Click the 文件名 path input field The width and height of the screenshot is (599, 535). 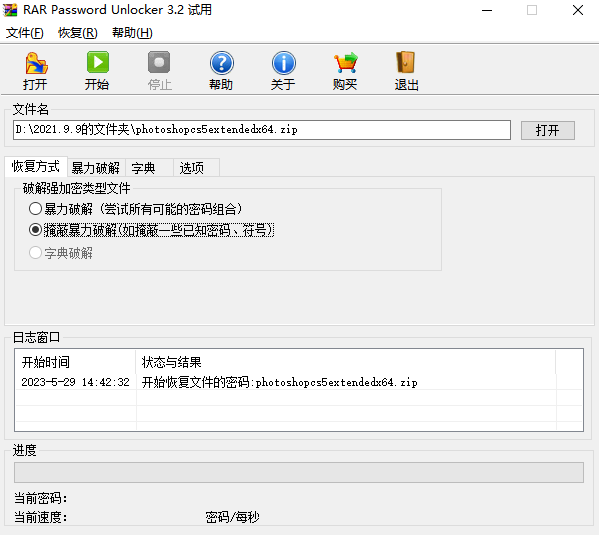pyautogui.click(x=262, y=130)
